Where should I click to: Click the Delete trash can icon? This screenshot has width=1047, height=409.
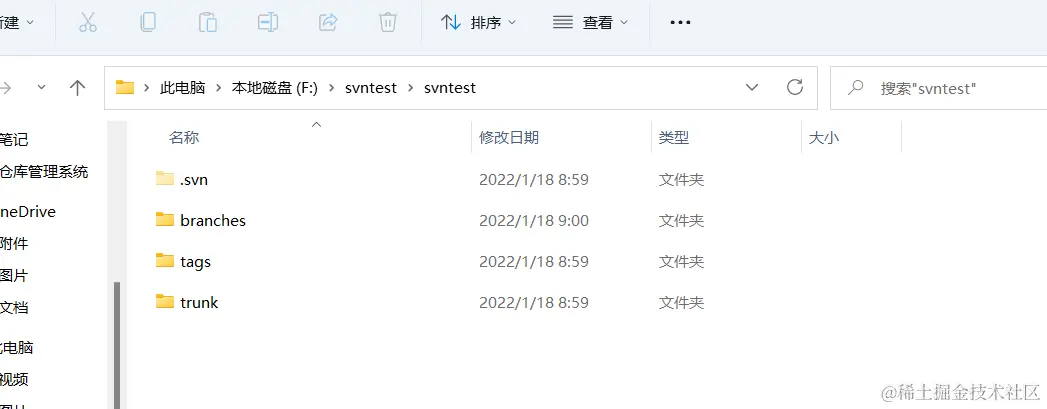pos(388,23)
